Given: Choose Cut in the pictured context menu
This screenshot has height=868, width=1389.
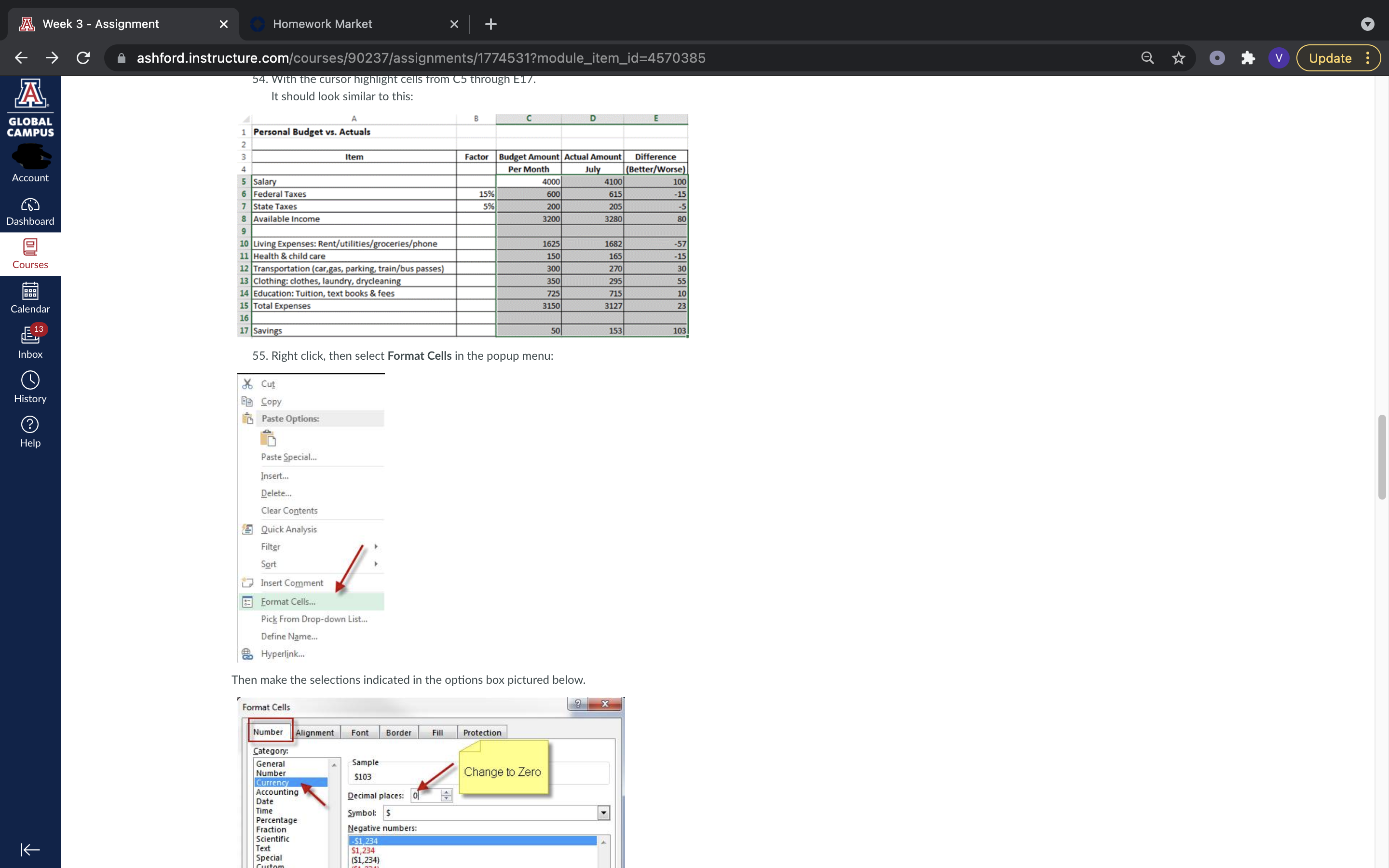Looking at the screenshot, I should point(268,384).
